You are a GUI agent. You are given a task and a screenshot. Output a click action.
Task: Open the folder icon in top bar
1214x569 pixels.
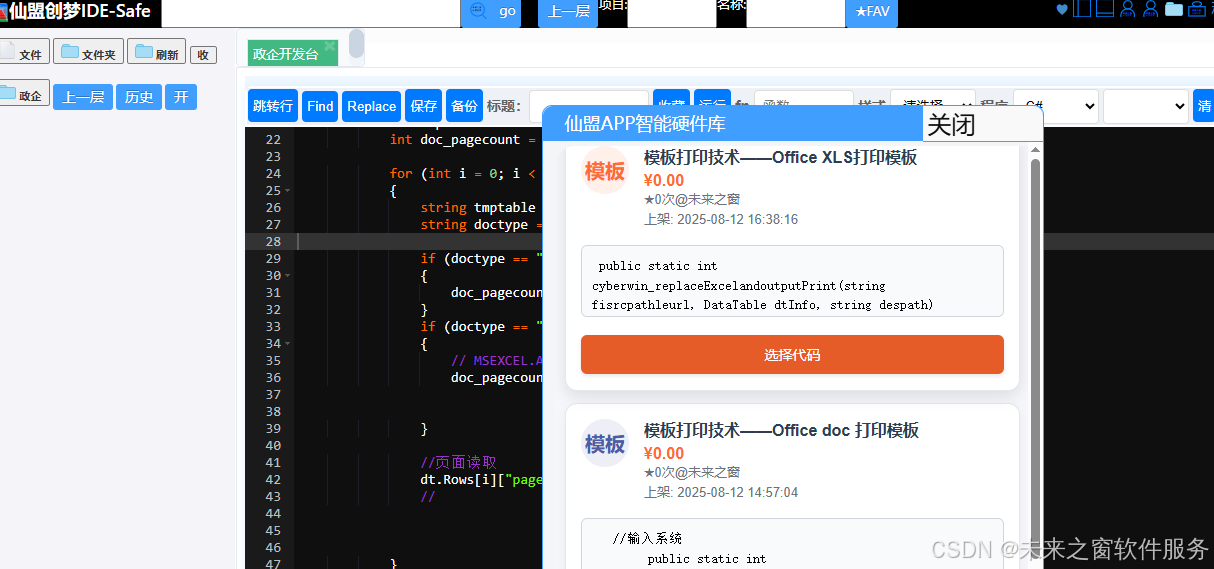1173,9
